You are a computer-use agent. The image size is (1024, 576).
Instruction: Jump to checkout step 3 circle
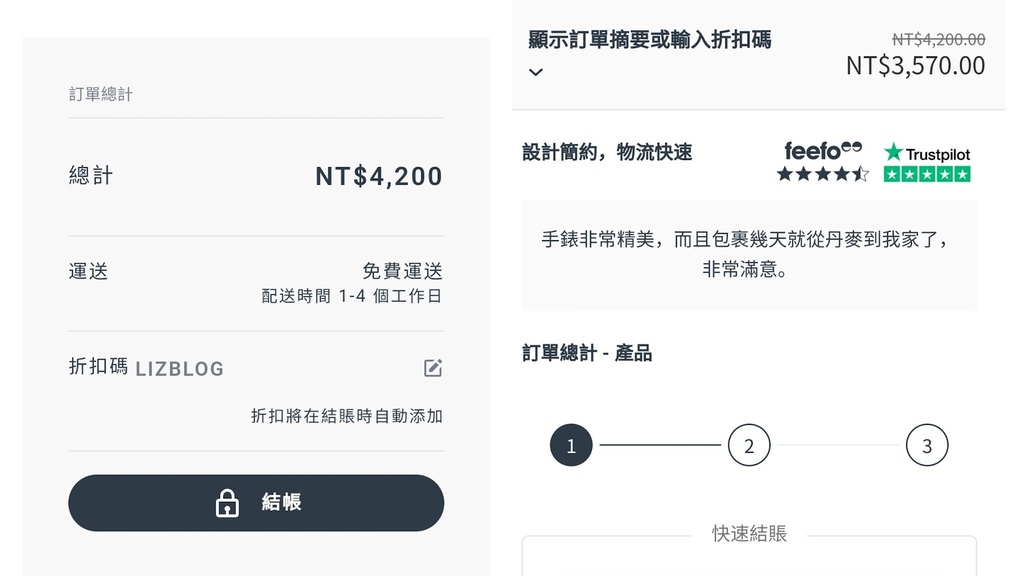coord(927,445)
